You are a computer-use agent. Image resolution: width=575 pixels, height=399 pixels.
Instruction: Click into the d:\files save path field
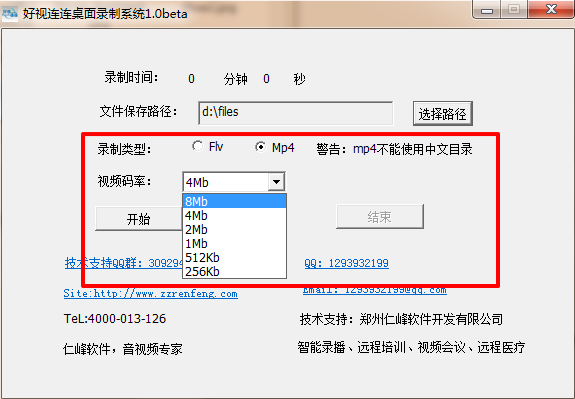pyautogui.click(x=296, y=113)
